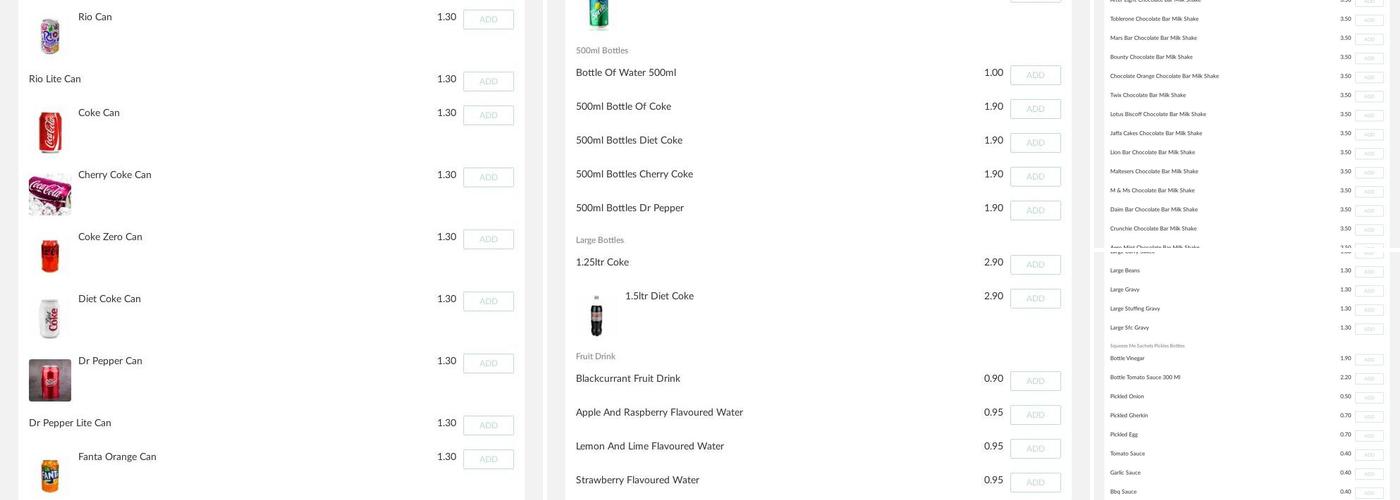Click the 500ml Bottles Cherry Coke item name
Image resolution: width=1400 pixels, height=500 pixels.
coord(634,175)
